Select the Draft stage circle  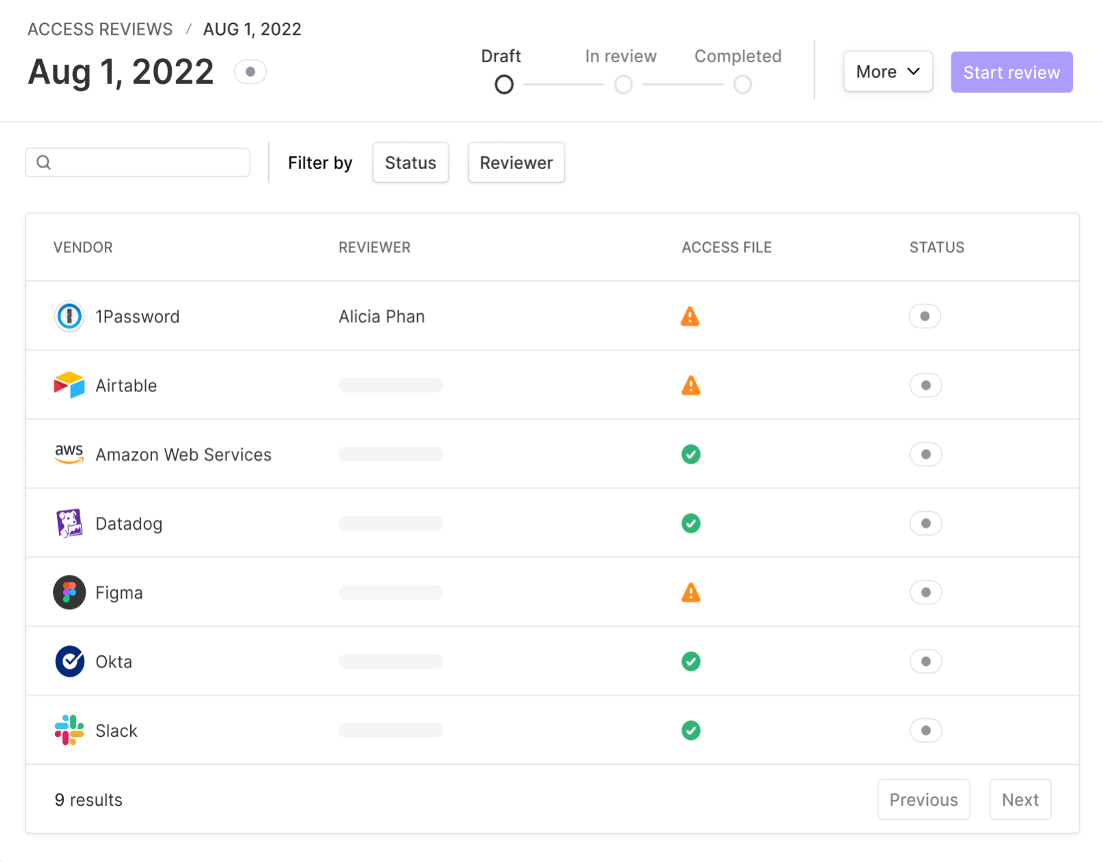click(504, 84)
